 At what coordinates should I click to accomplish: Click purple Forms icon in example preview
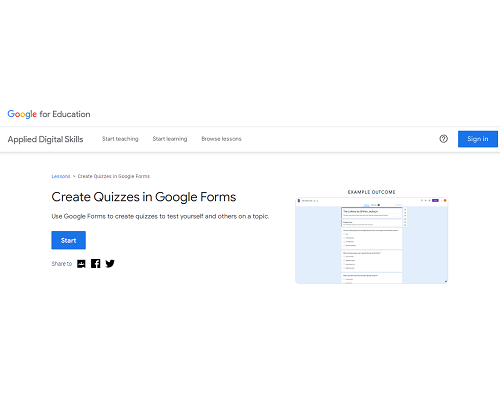pyautogui.click(x=299, y=201)
